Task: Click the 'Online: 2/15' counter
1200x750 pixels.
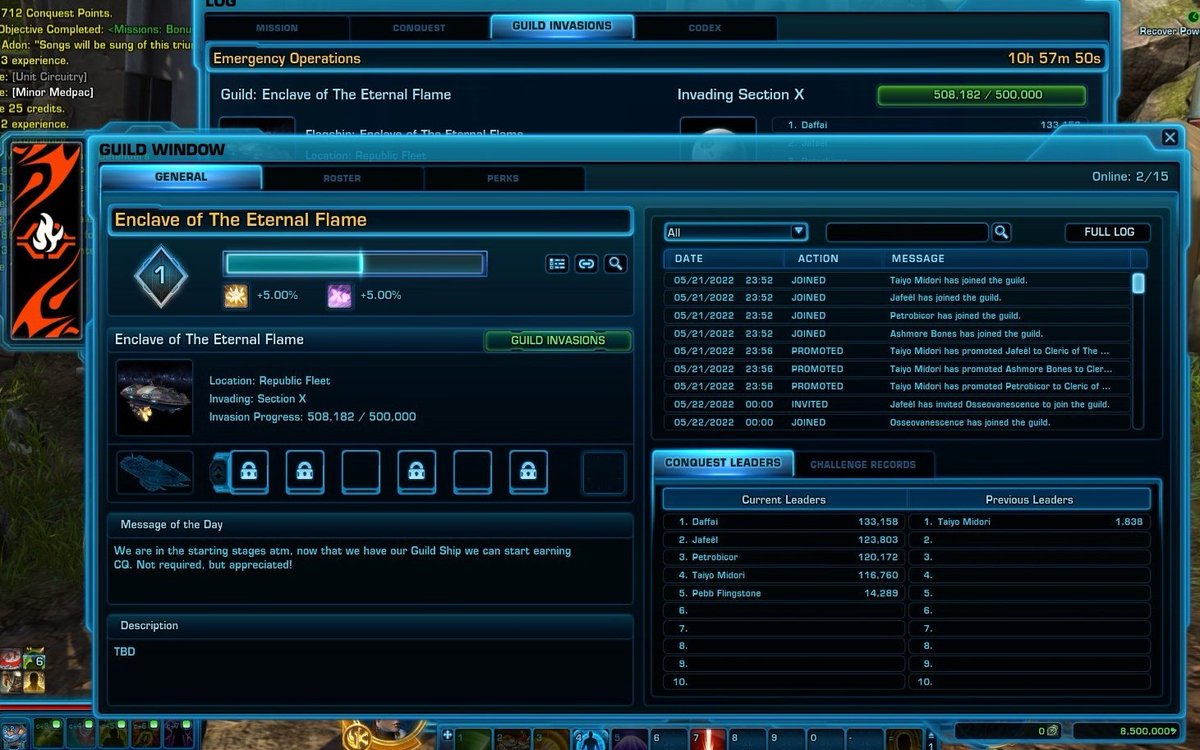Action: point(1130,177)
